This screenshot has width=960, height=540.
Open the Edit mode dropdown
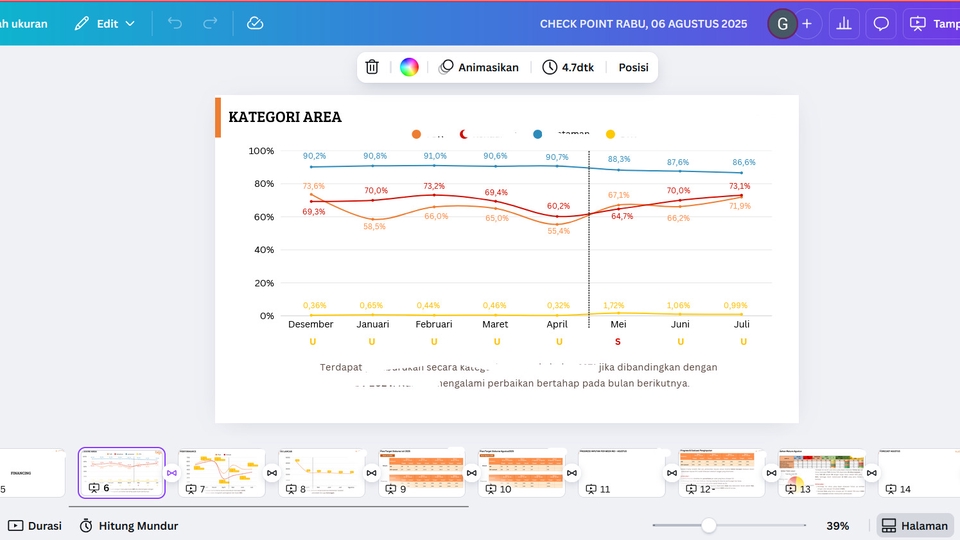tap(105, 24)
